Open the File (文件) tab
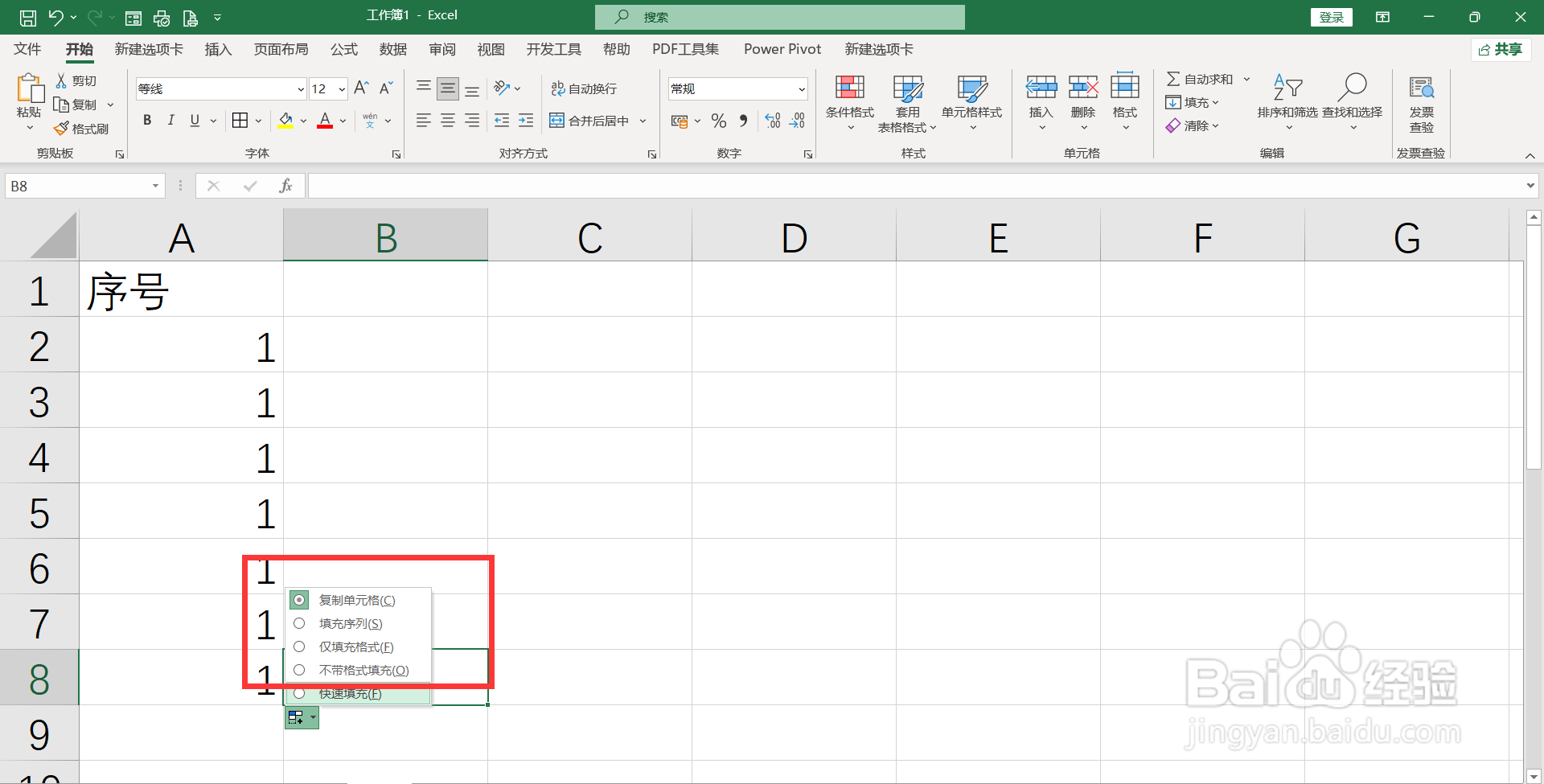 tap(27, 49)
